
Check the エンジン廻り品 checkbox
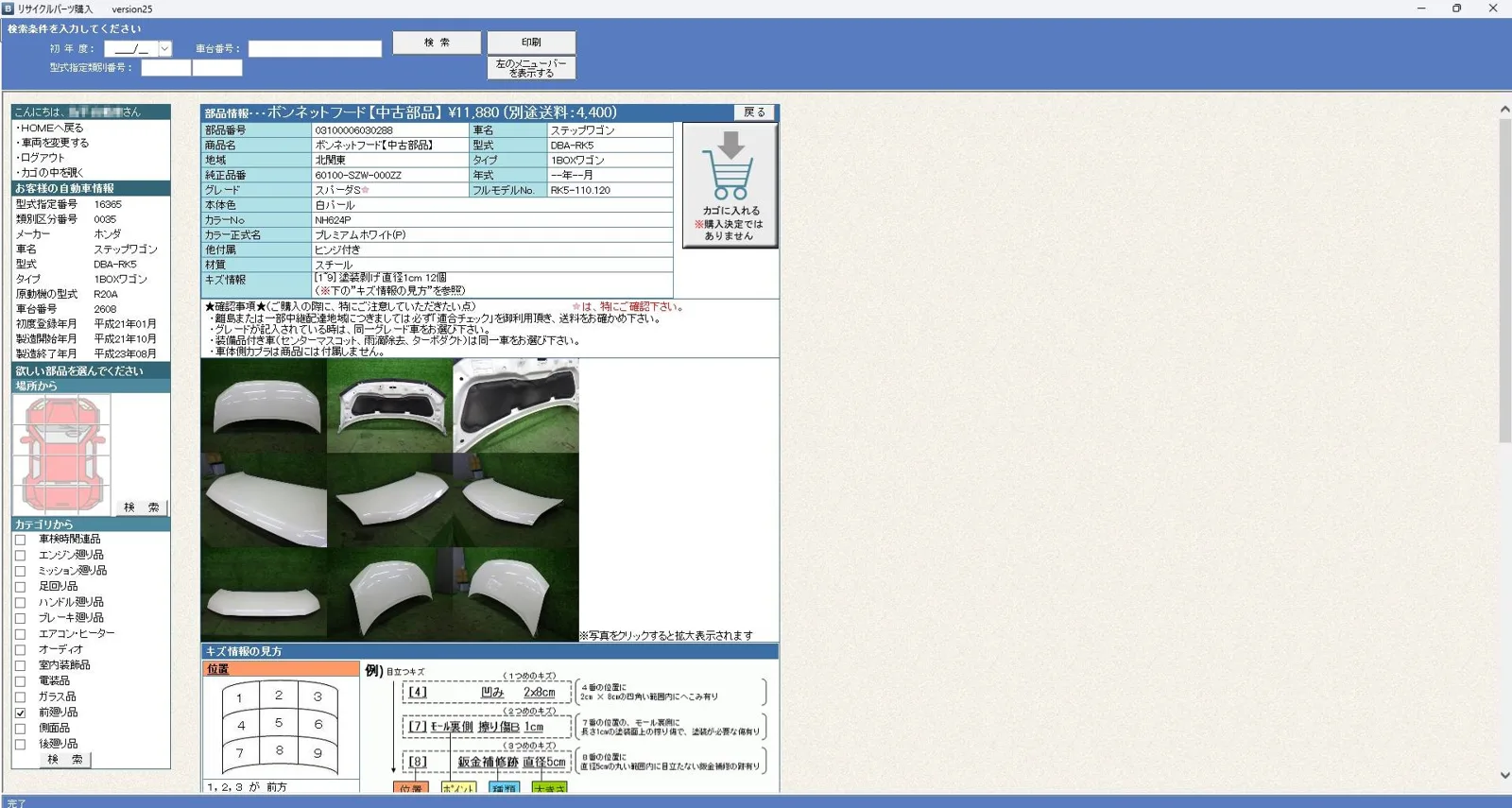(x=20, y=556)
